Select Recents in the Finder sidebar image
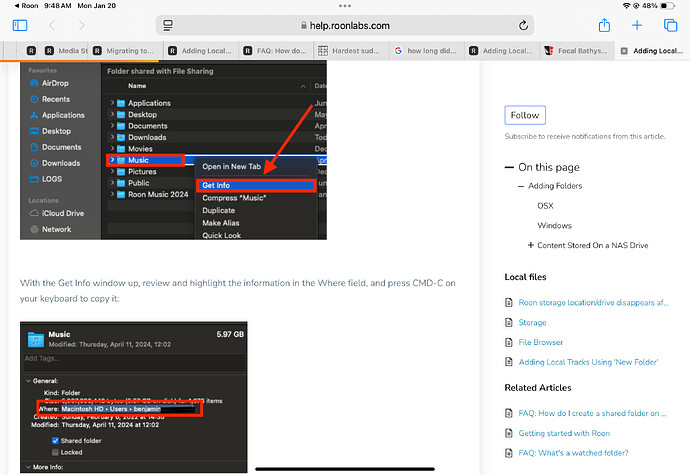Viewport: 690px width, 475px height. (x=56, y=99)
